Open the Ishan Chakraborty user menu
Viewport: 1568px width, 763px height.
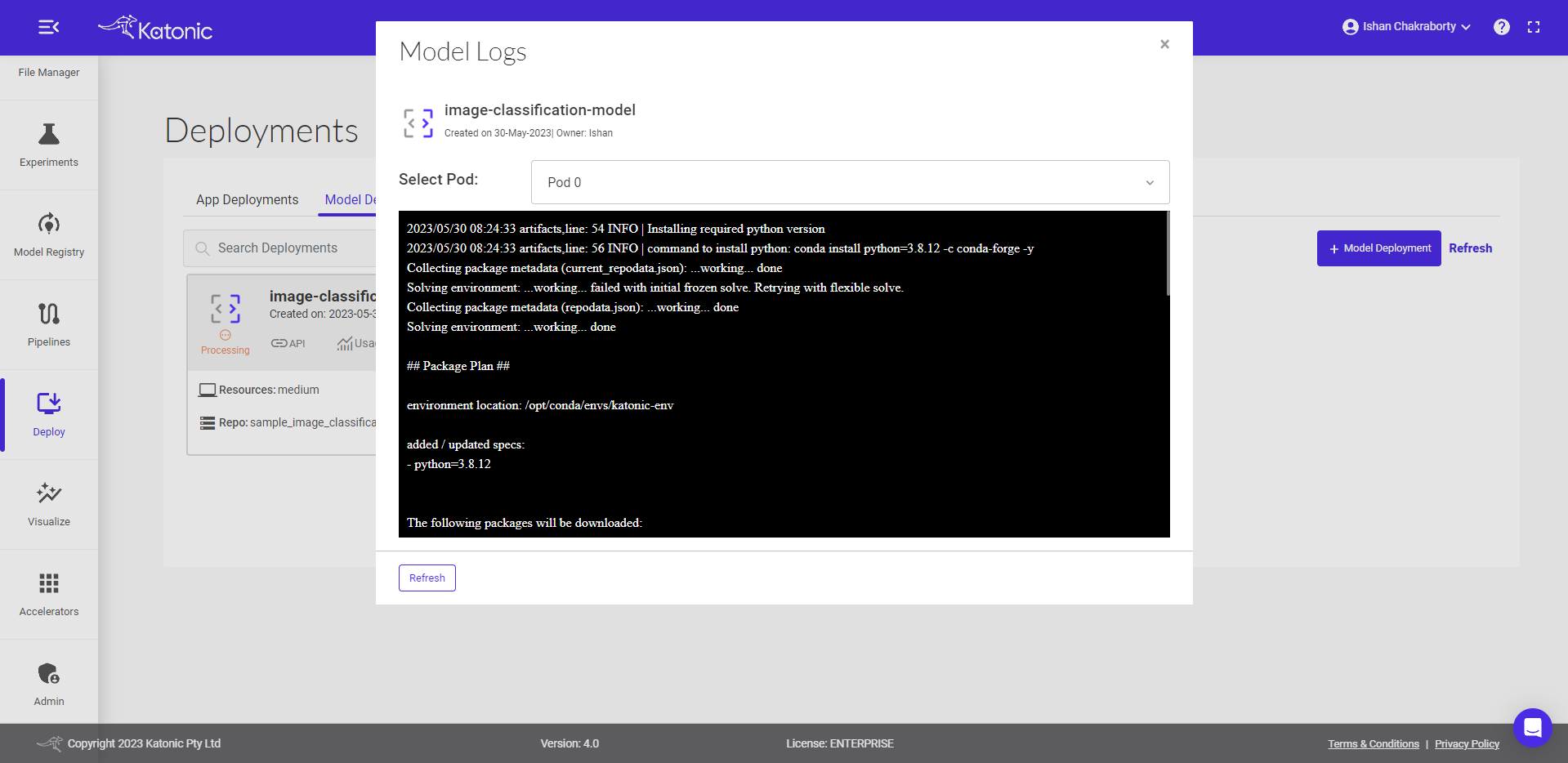click(x=1406, y=27)
